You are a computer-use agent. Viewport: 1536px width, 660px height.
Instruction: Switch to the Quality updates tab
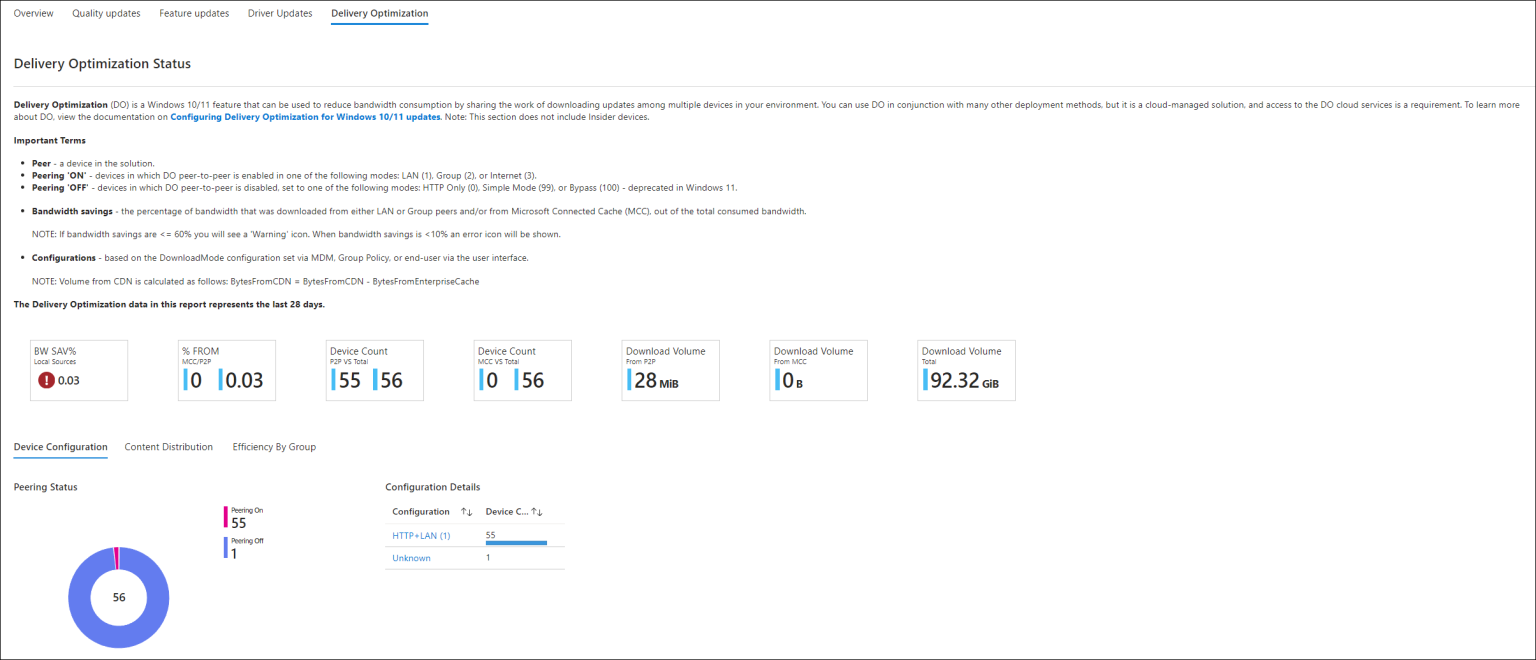tap(106, 13)
